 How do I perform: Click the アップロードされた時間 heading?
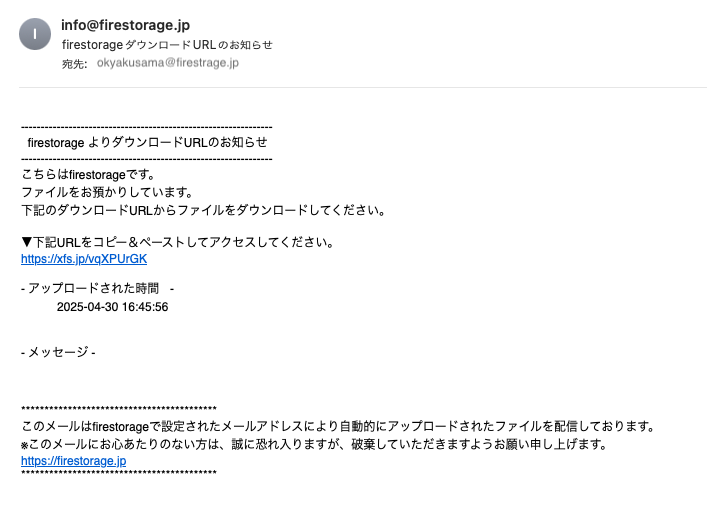click(x=97, y=288)
